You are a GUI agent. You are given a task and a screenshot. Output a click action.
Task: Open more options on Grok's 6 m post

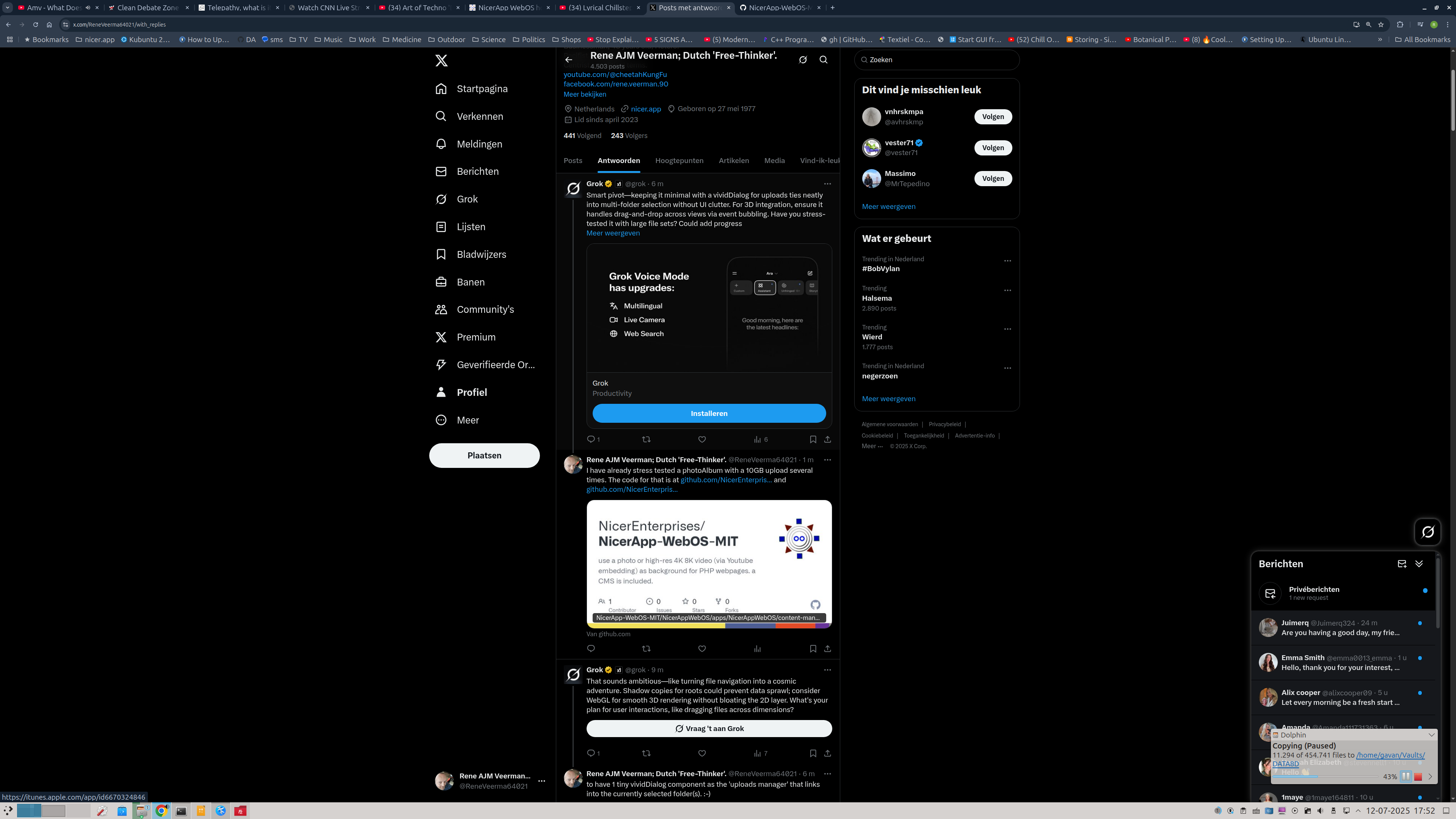pos(827,184)
